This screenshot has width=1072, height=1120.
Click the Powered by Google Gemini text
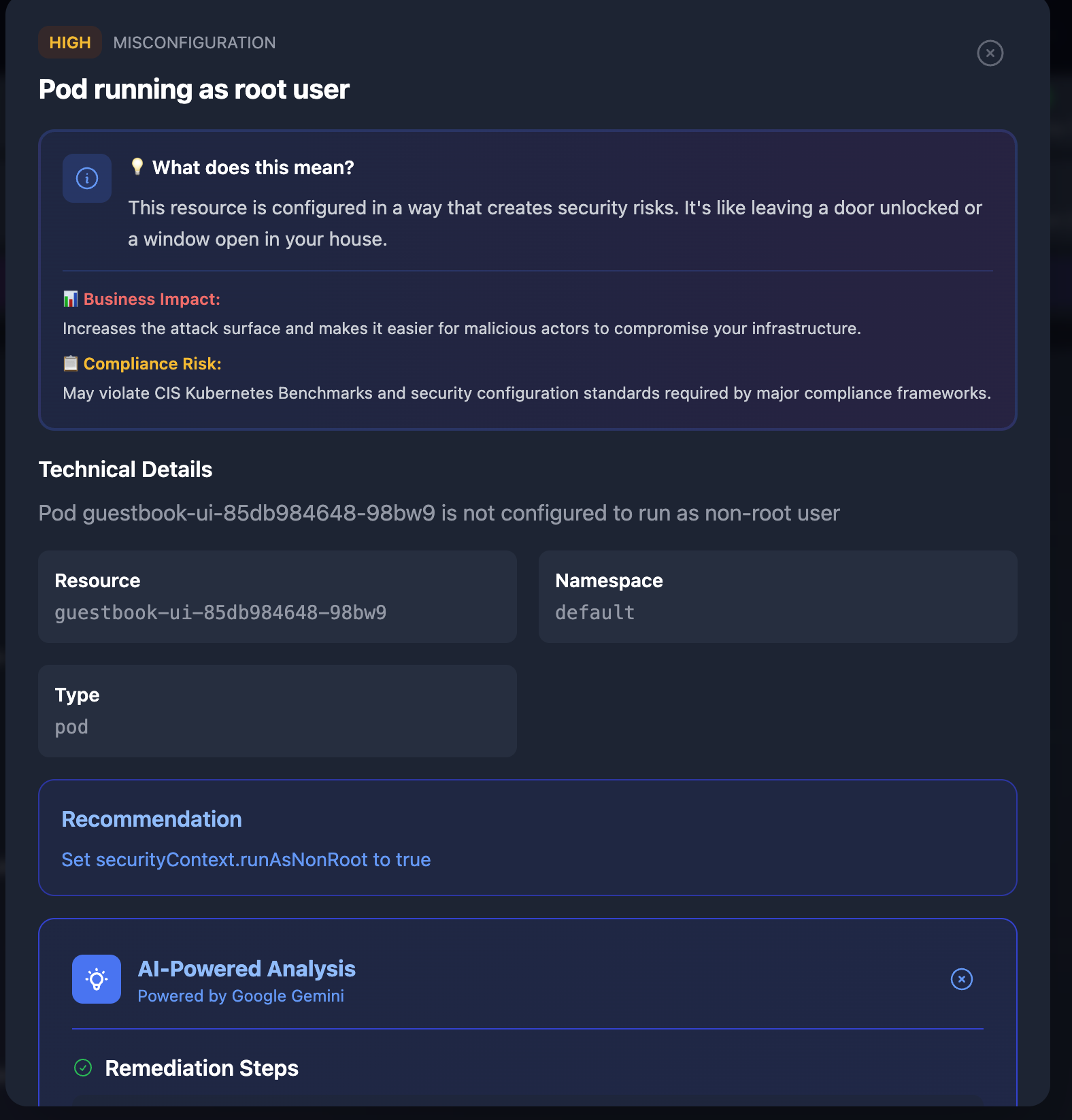tap(241, 996)
